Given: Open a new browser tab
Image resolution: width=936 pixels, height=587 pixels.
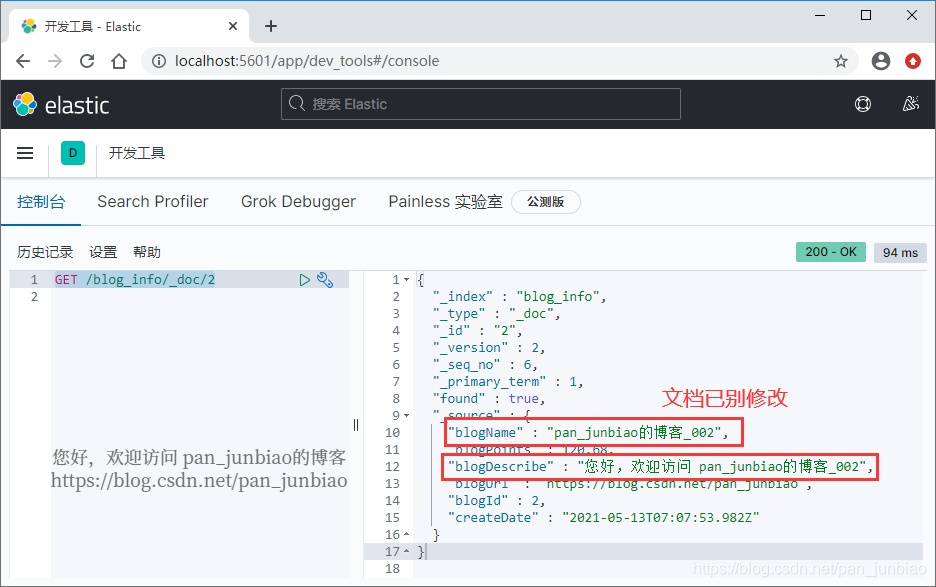Looking at the screenshot, I should (x=271, y=26).
